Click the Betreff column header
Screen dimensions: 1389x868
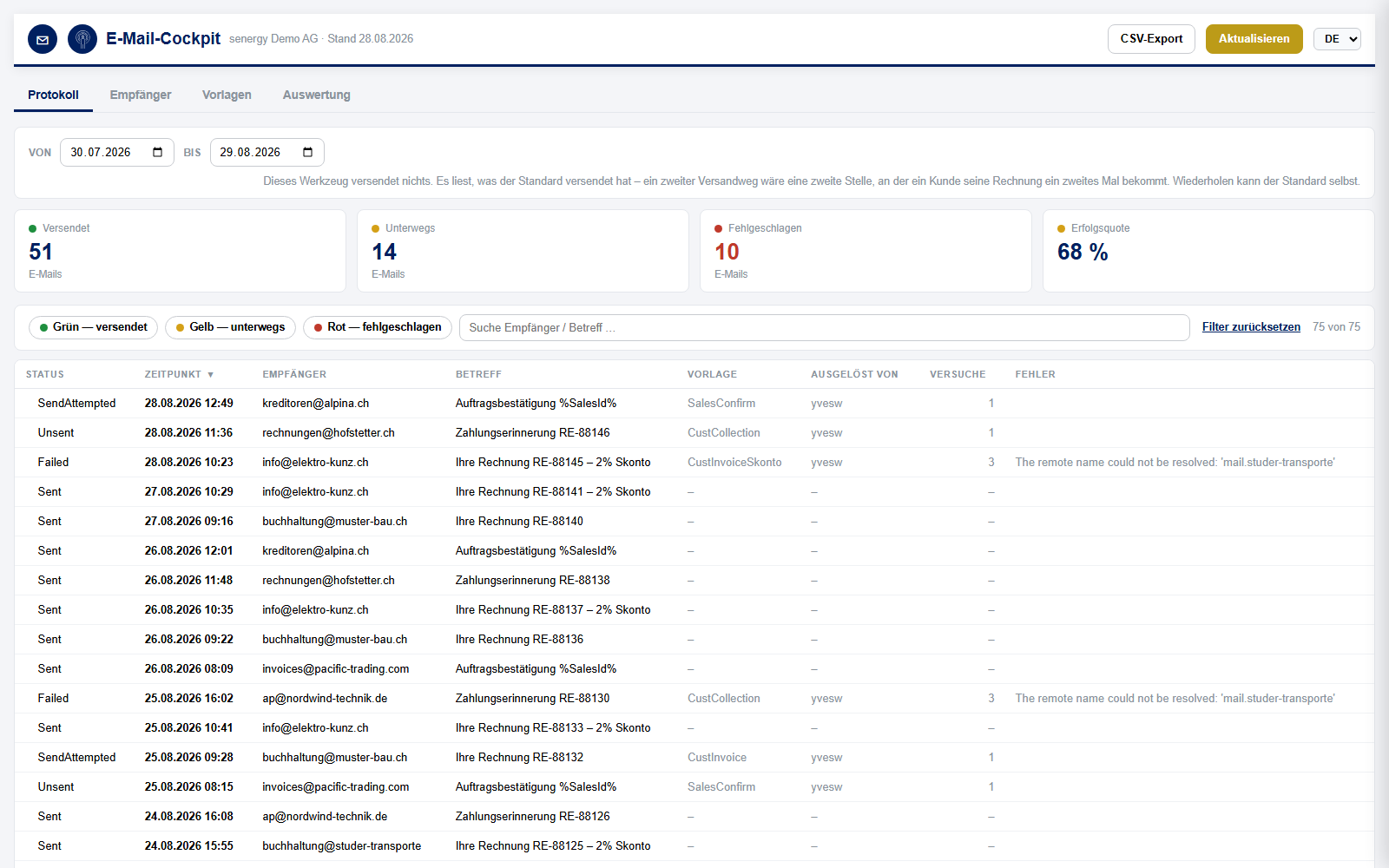tap(478, 375)
